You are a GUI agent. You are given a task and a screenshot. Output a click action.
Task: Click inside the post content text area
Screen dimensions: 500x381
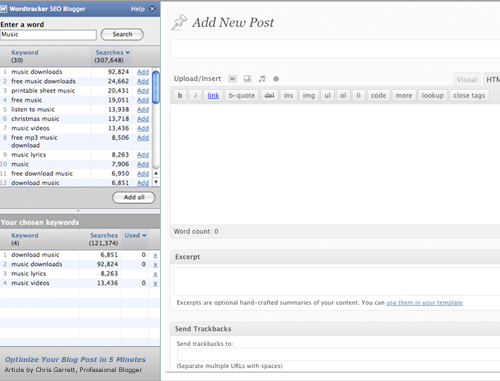(x=335, y=164)
